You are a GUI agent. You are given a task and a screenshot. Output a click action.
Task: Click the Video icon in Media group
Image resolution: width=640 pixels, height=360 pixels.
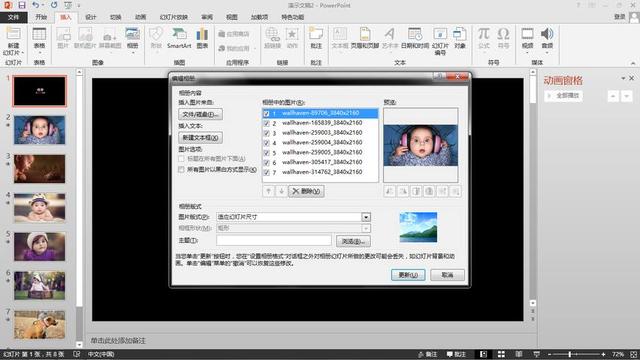tap(527, 35)
